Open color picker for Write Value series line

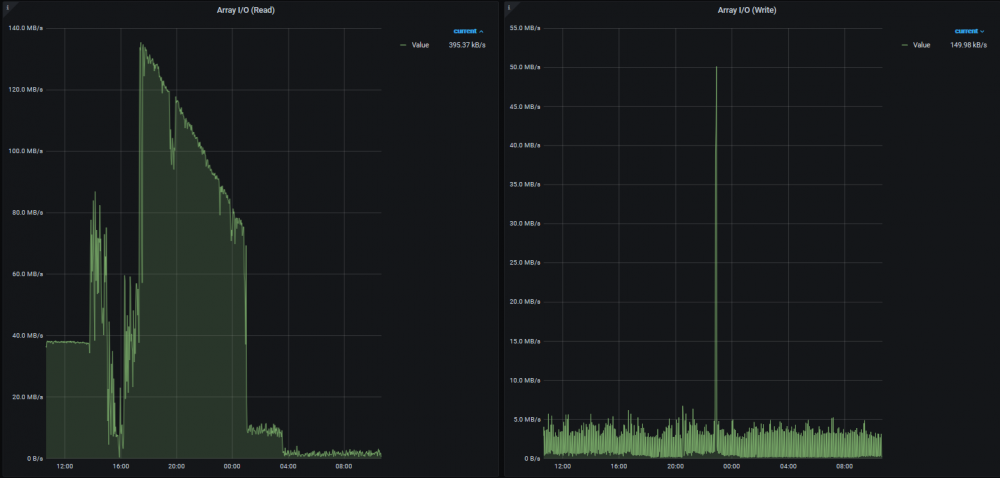click(x=904, y=45)
